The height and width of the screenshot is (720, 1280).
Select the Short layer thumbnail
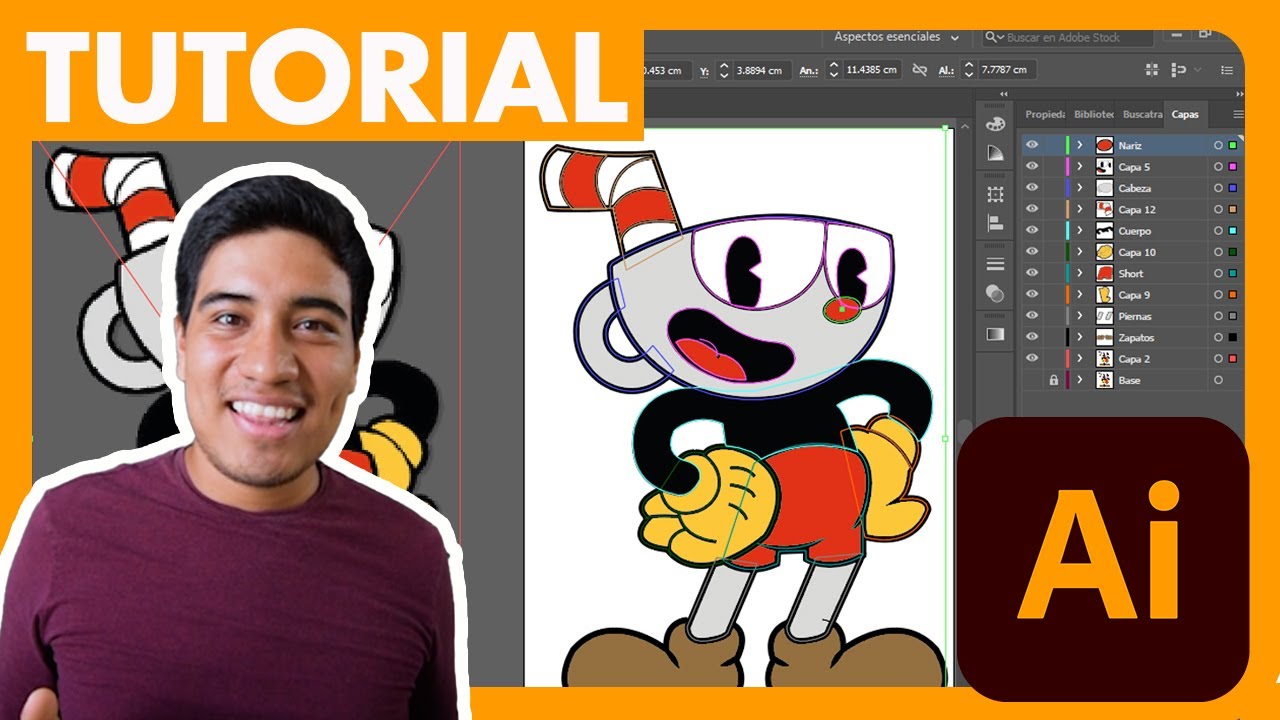pos(1104,274)
